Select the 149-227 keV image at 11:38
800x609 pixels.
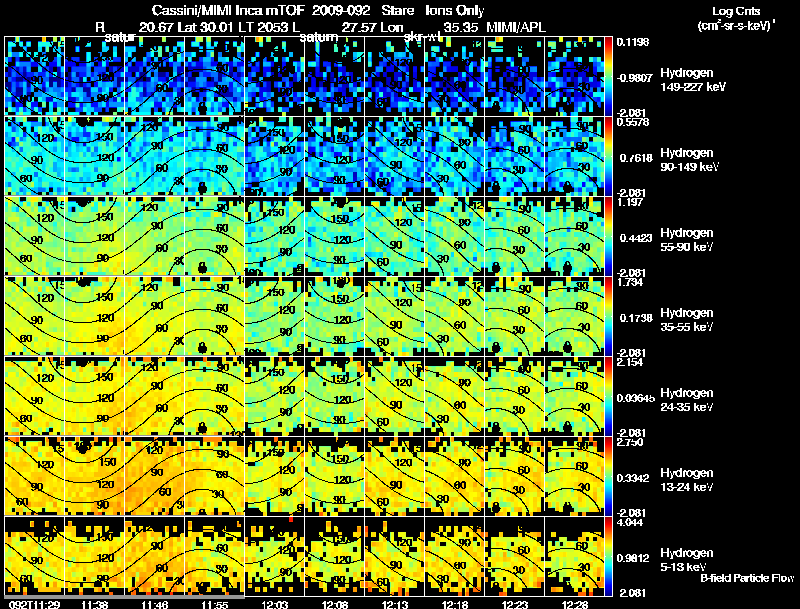94,76
